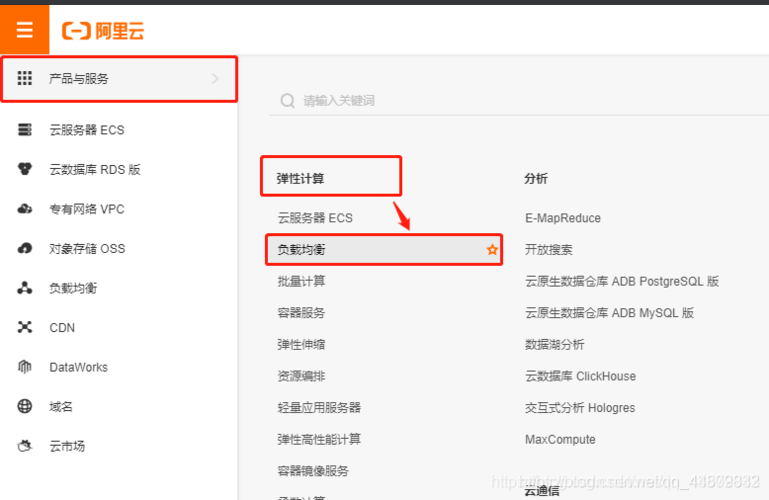Screen dimensions: 769x500
Task: Open 批量计算 product link
Action: coord(301,281)
